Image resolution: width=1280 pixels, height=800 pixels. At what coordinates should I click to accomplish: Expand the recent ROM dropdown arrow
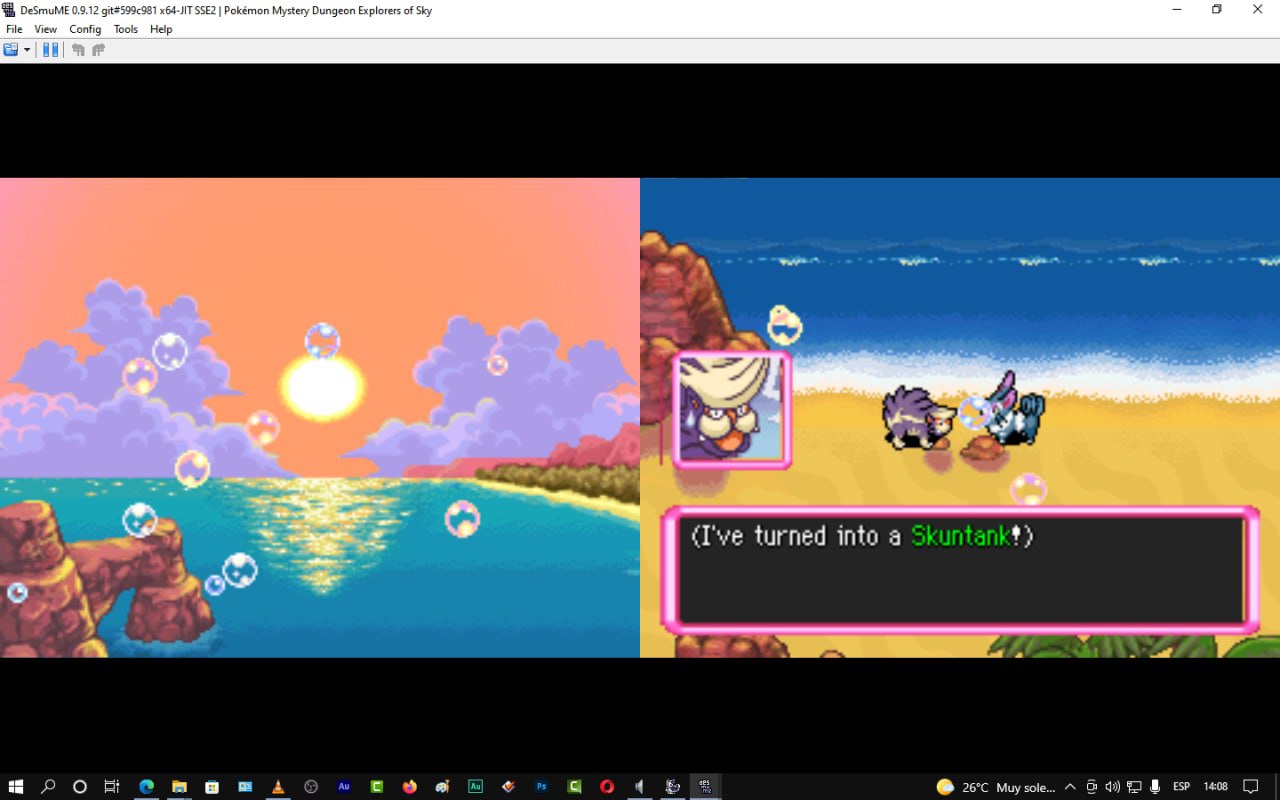[x=27, y=50]
